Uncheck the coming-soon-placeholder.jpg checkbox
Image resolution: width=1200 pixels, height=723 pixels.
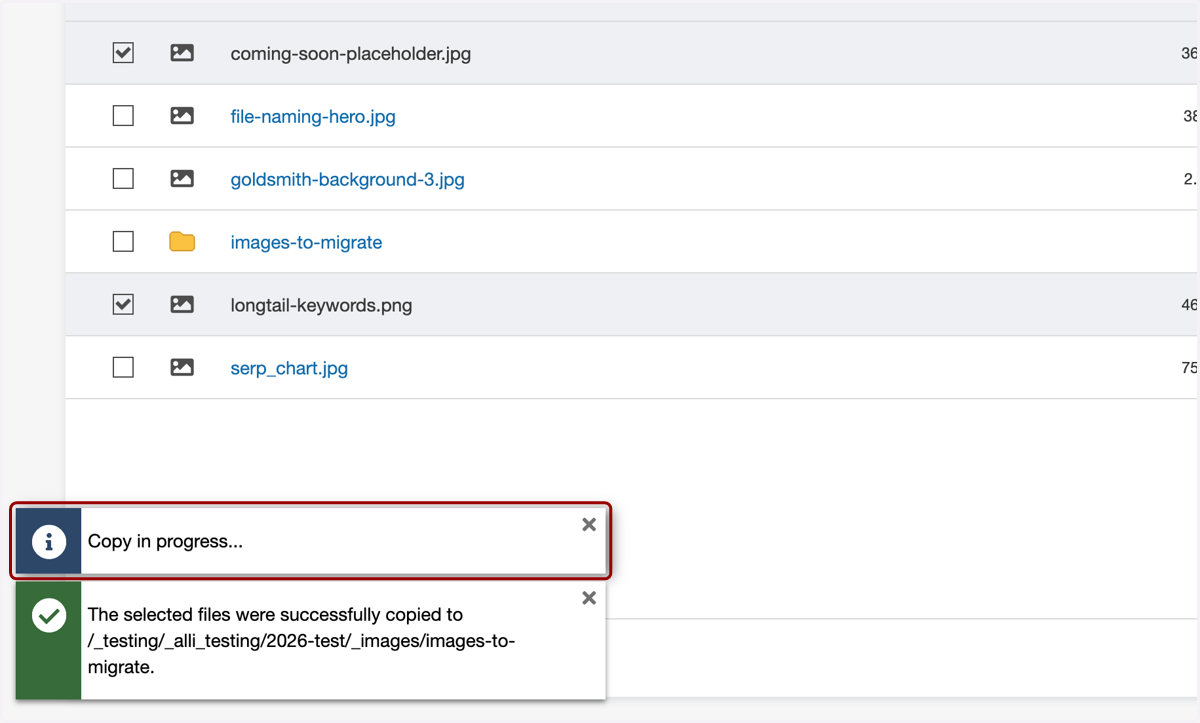pyautogui.click(x=123, y=52)
